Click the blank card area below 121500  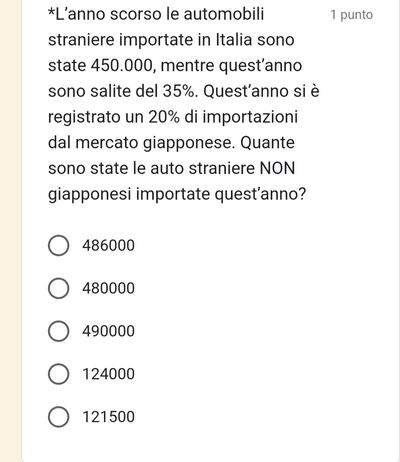point(210,445)
